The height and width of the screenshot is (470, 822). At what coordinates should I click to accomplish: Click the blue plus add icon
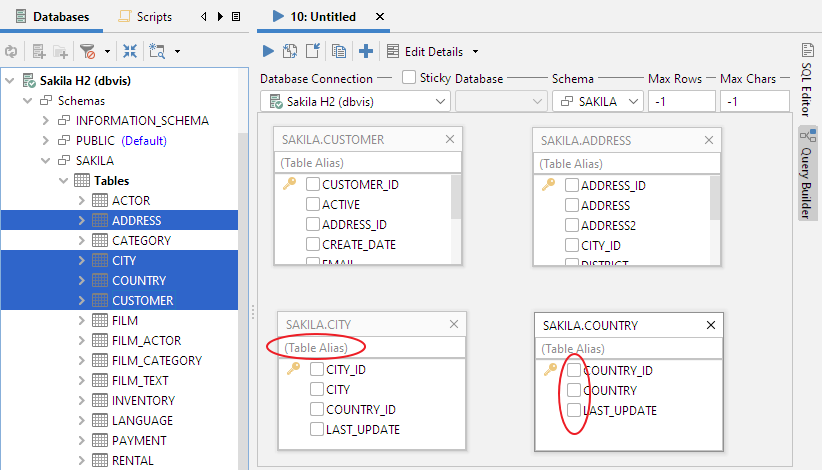[366, 51]
